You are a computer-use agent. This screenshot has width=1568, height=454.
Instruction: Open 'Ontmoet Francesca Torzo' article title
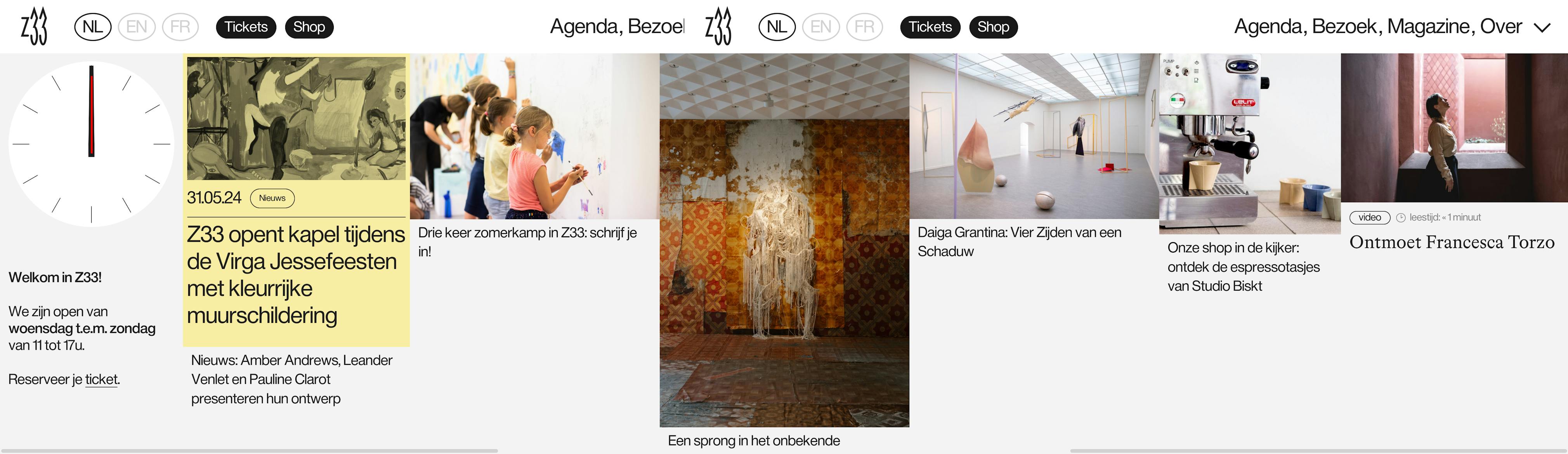[x=1452, y=242]
